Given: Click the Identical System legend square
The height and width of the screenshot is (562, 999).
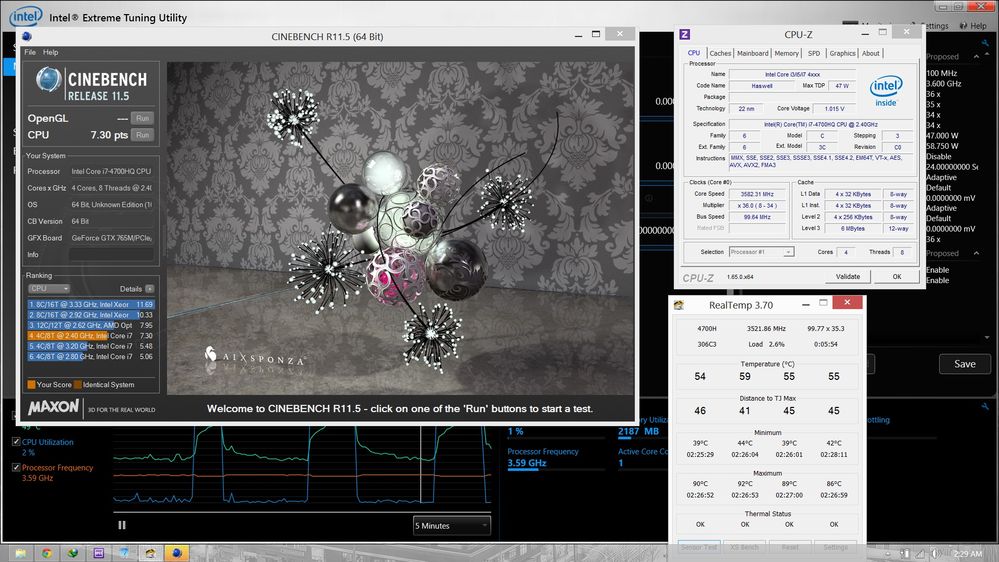Looking at the screenshot, I should click(78, 384).
